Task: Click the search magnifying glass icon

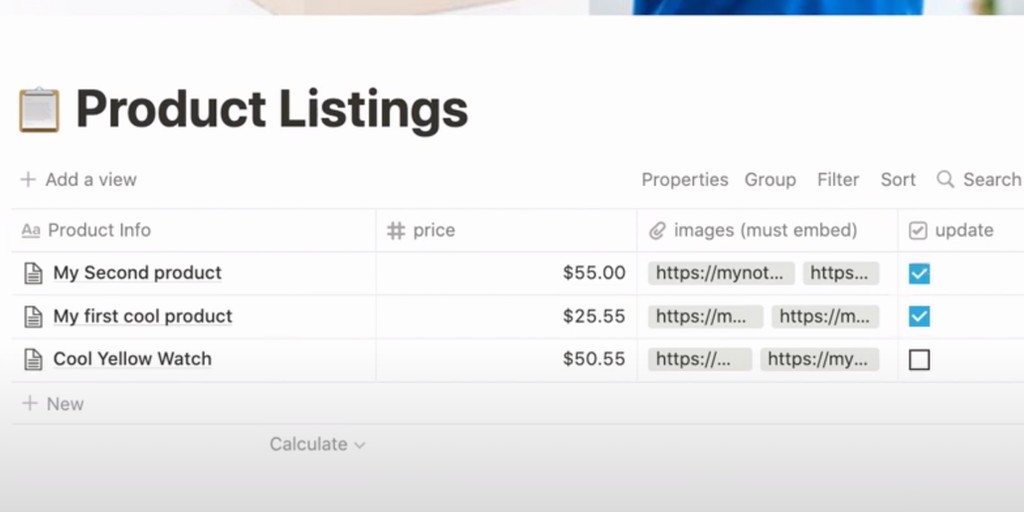Action: (x=945, y=180)
